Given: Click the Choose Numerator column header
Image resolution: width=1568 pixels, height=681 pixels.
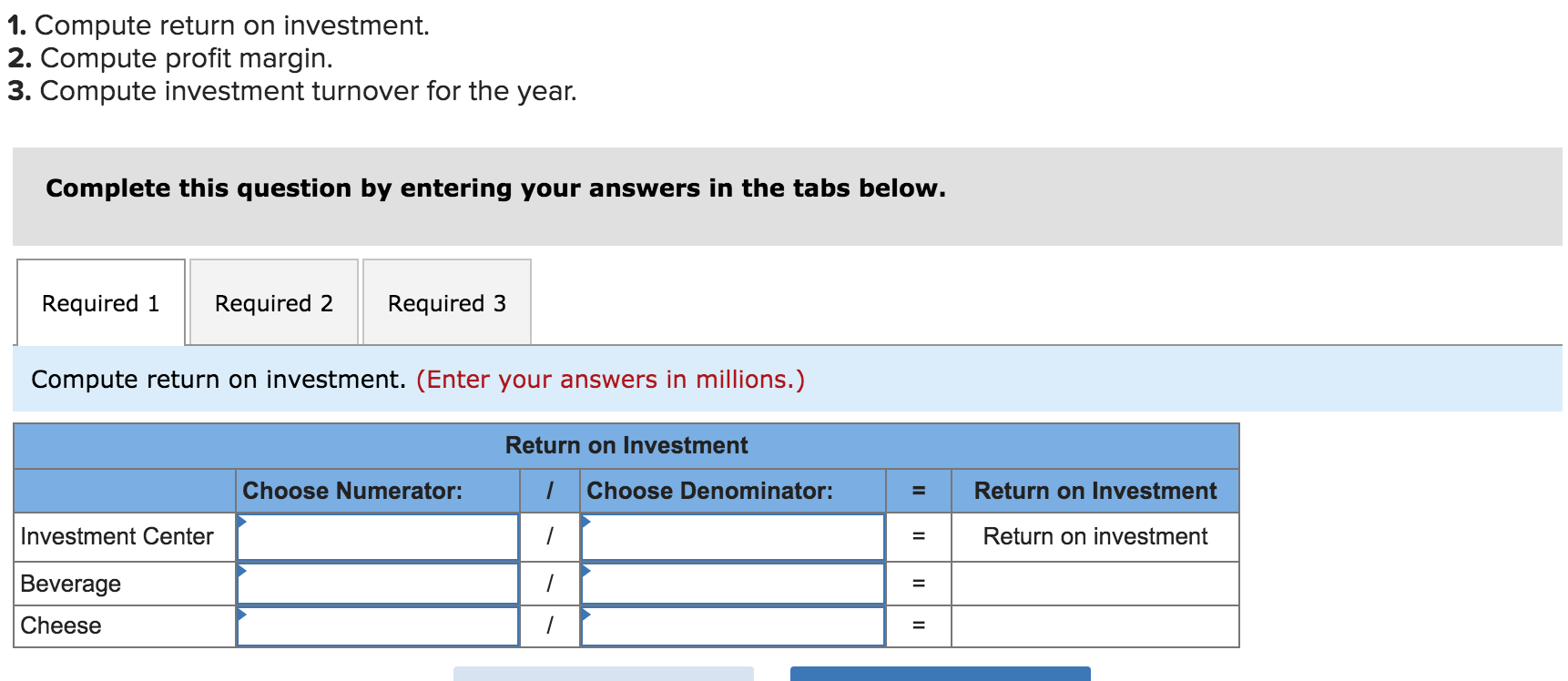Looking at the screenshot, I should (352, 491).
